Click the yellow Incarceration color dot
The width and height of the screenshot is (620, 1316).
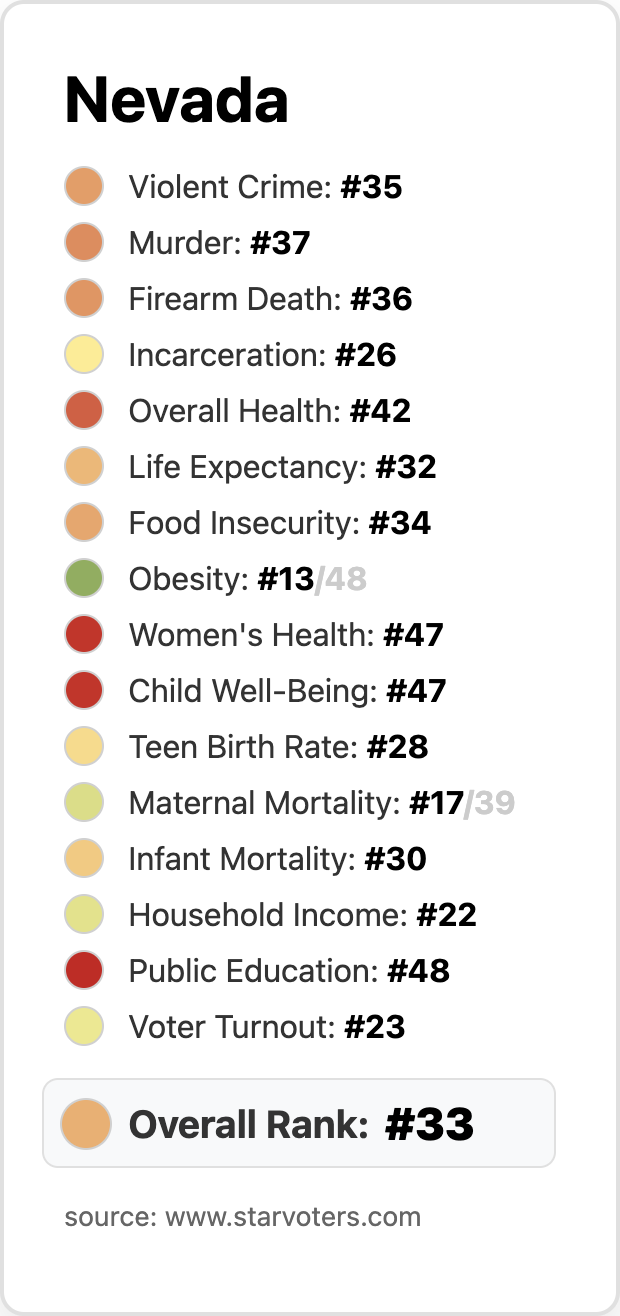point(84,355)
